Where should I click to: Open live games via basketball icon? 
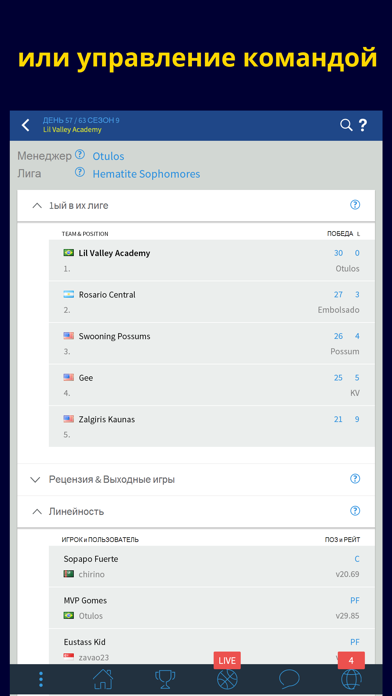(227, 680)
